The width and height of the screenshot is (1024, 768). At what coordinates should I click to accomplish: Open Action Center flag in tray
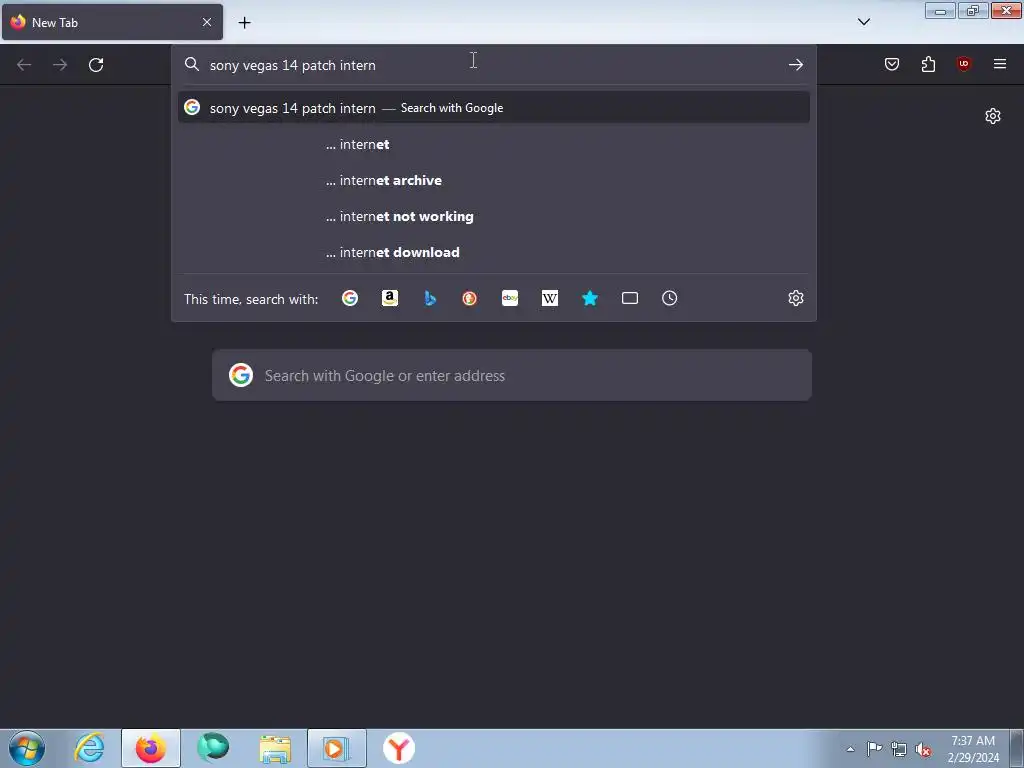tap(874, 749)
